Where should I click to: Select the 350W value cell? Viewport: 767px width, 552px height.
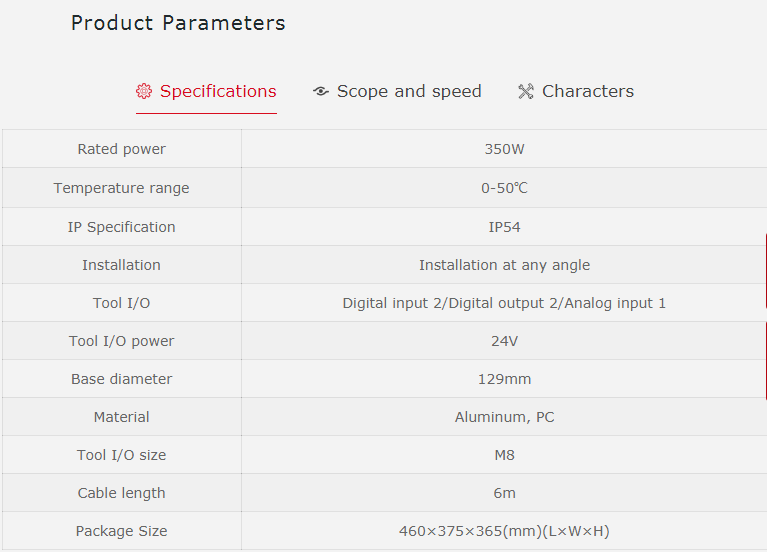504,149
